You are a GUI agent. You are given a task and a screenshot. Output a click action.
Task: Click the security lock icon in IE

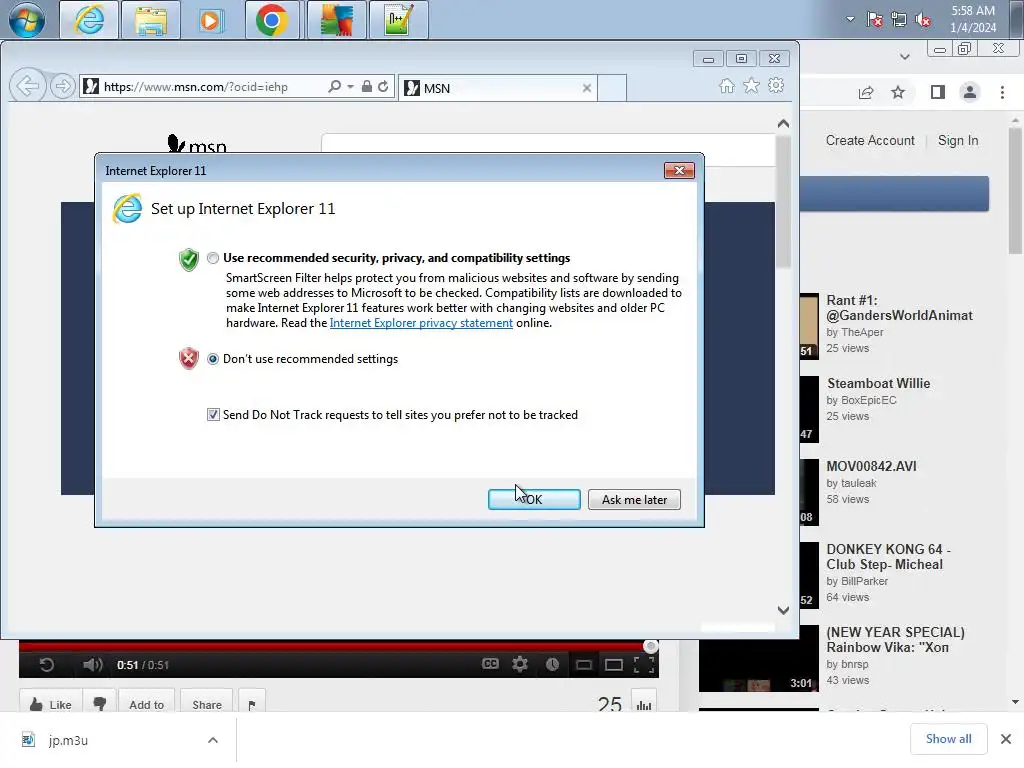pos(366,86)
